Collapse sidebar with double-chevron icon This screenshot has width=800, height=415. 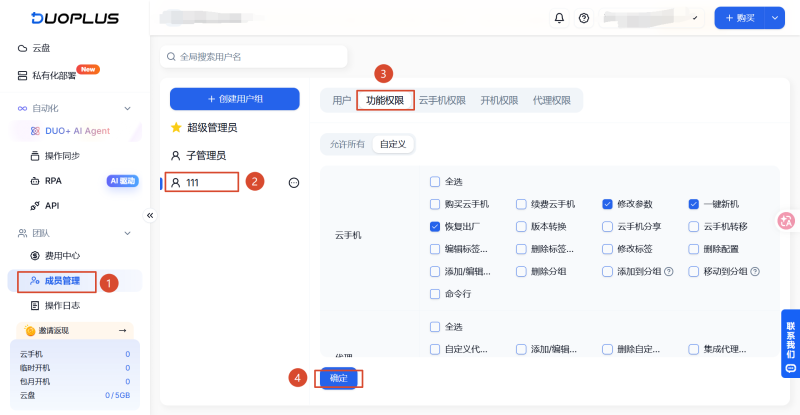pos(150,215)
